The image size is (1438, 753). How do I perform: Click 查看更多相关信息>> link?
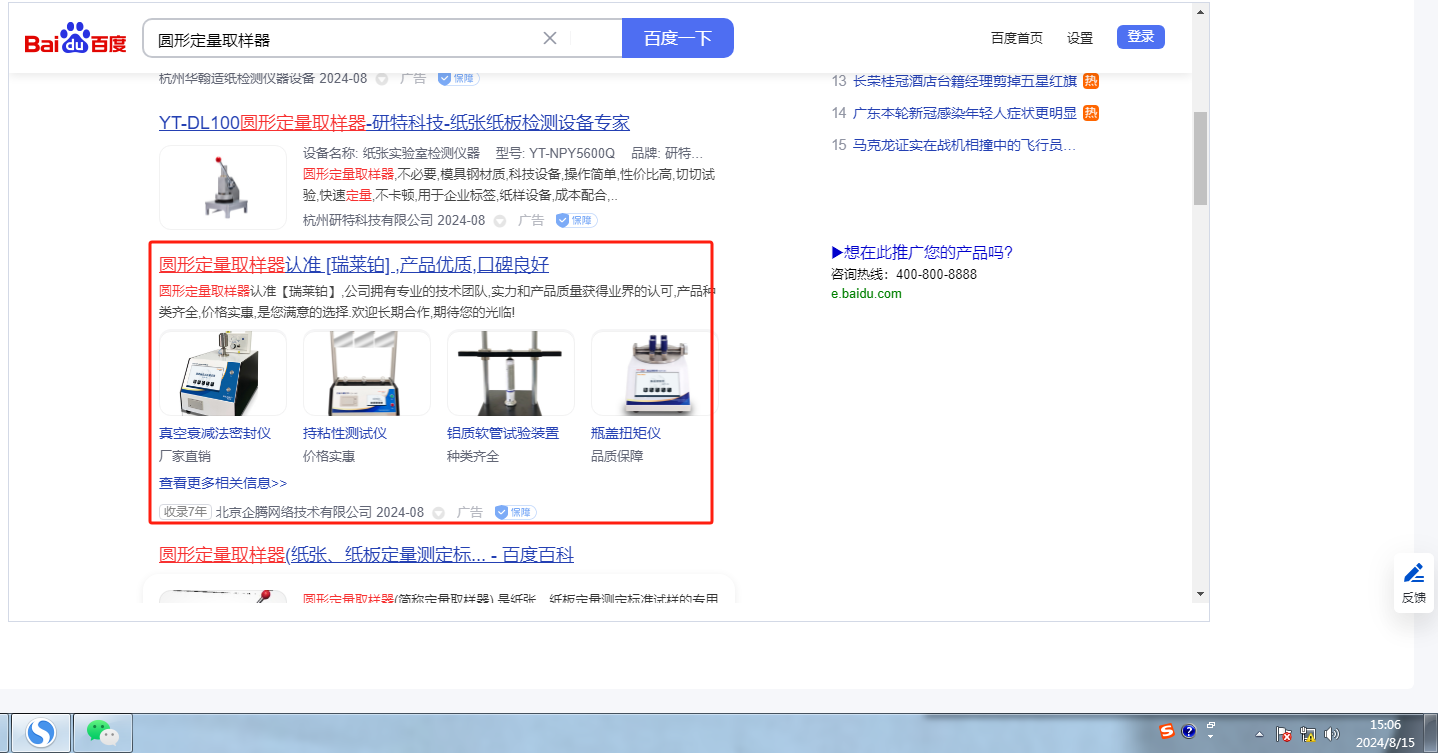[223, 483]
